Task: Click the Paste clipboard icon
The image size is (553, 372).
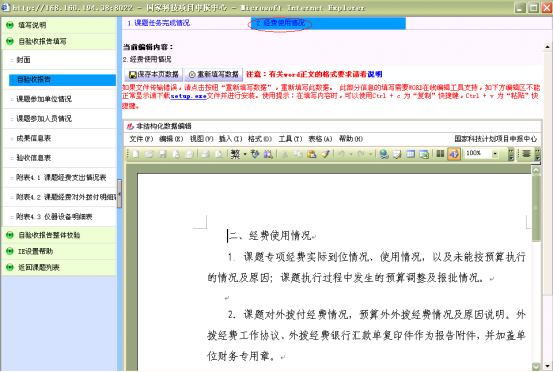Action: [x=311, y=154]
